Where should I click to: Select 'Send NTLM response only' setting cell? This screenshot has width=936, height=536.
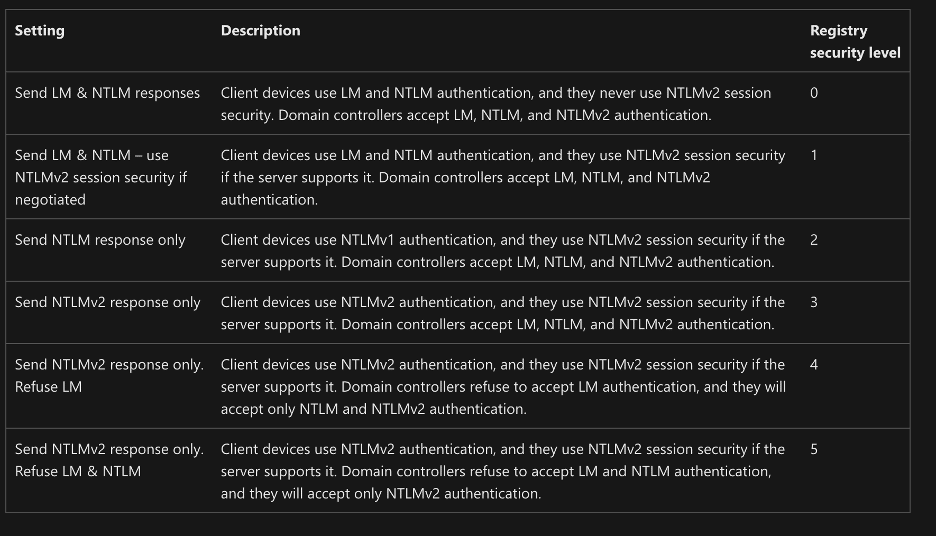pyautogui.click(x=100, y=240)
